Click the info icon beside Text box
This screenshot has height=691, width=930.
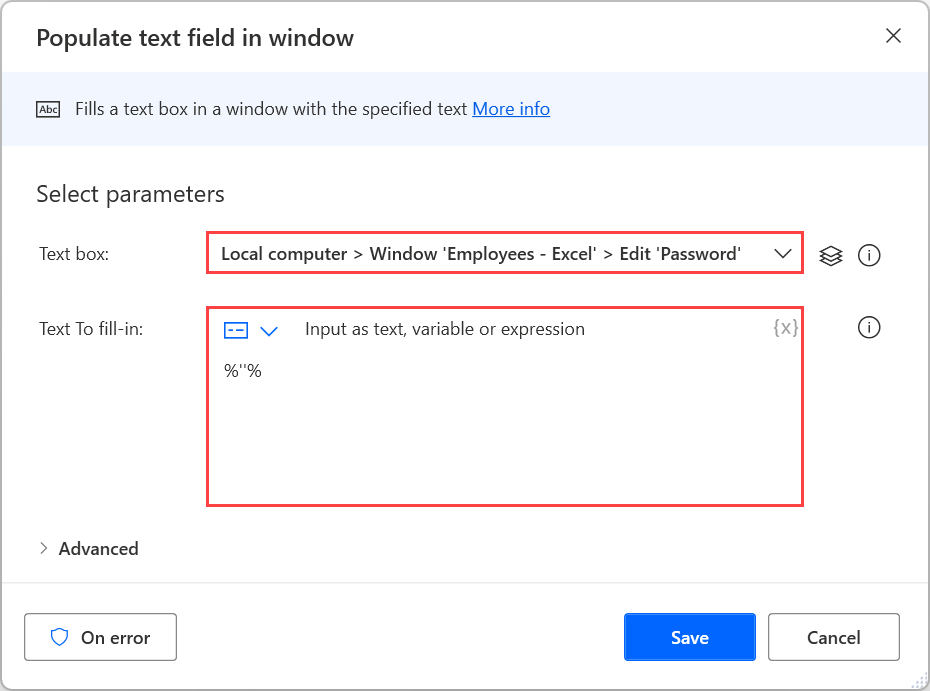coord(869,256)
